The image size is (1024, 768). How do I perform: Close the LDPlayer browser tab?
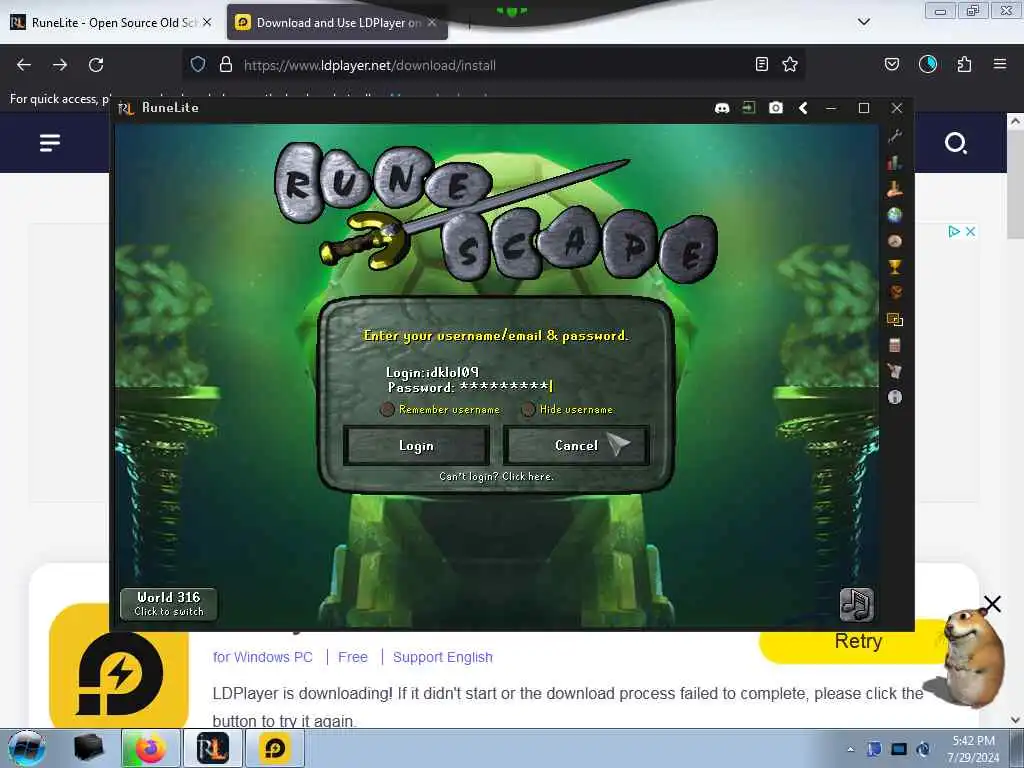[x=432, y=22]
